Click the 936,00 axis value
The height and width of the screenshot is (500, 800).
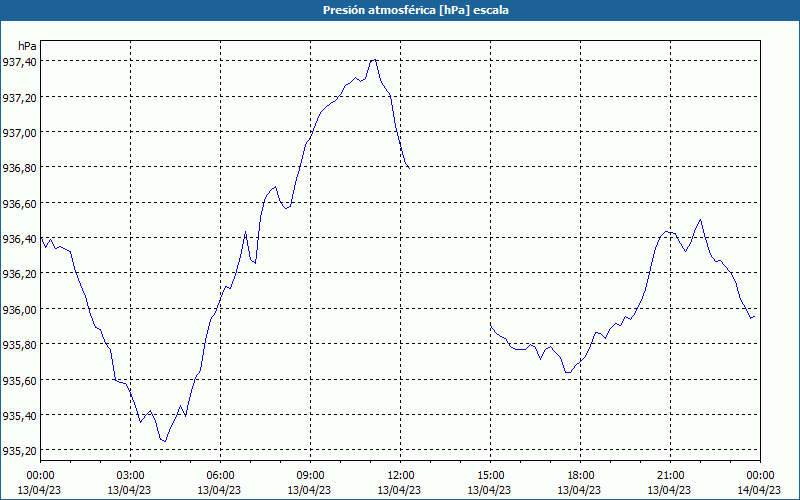(x=19, y=309)
